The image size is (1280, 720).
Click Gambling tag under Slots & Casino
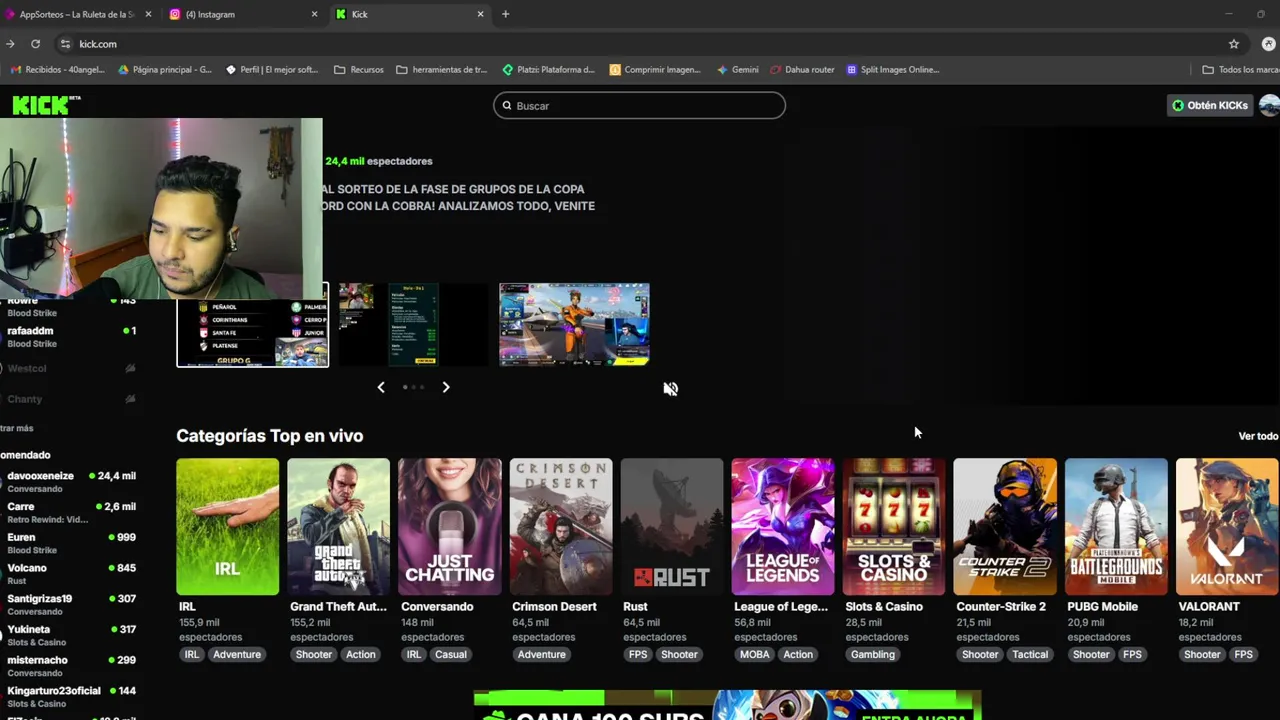click(872, 655)
